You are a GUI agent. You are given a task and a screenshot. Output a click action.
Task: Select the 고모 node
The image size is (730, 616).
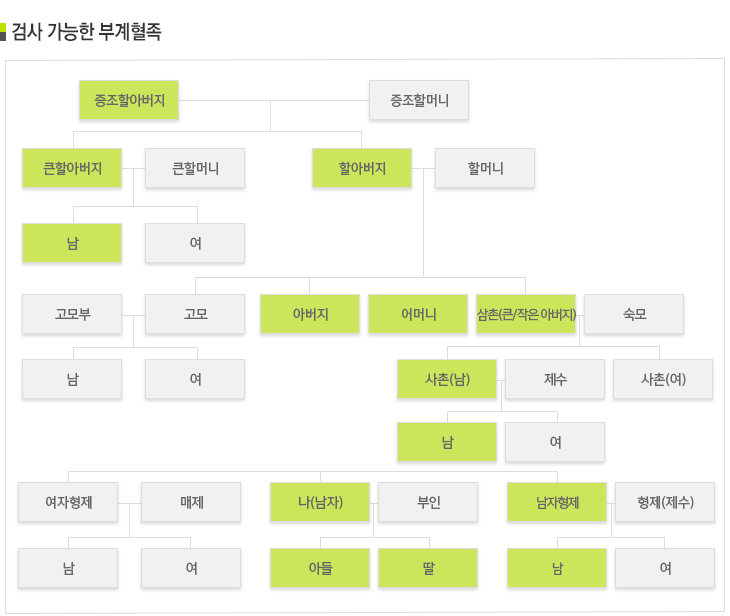click(195, 314)
